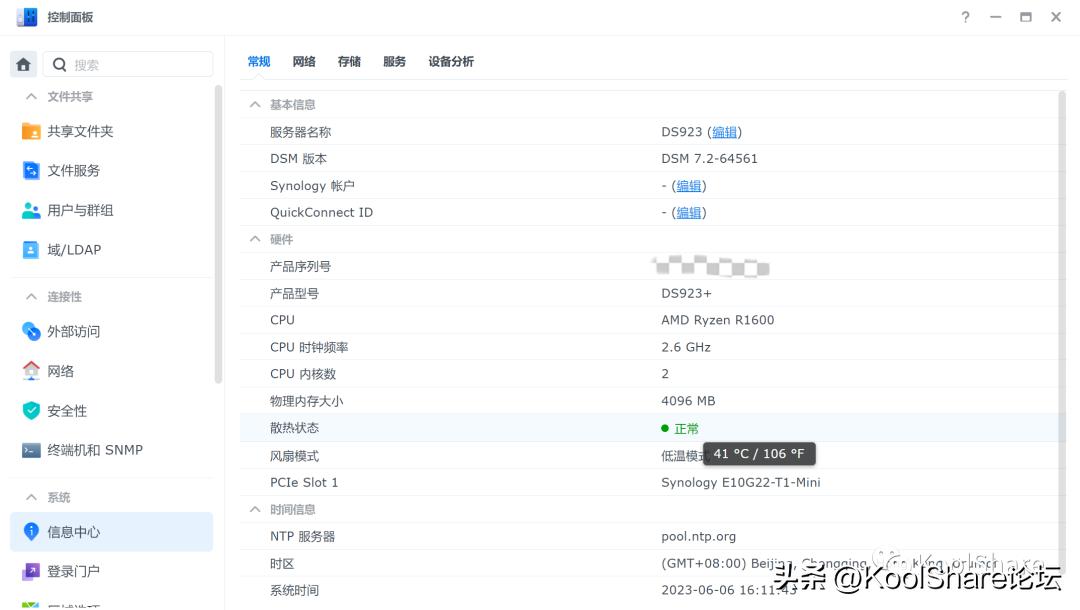Collapse the 基本信息 section

pyautogui.click(x=255, y=104)
